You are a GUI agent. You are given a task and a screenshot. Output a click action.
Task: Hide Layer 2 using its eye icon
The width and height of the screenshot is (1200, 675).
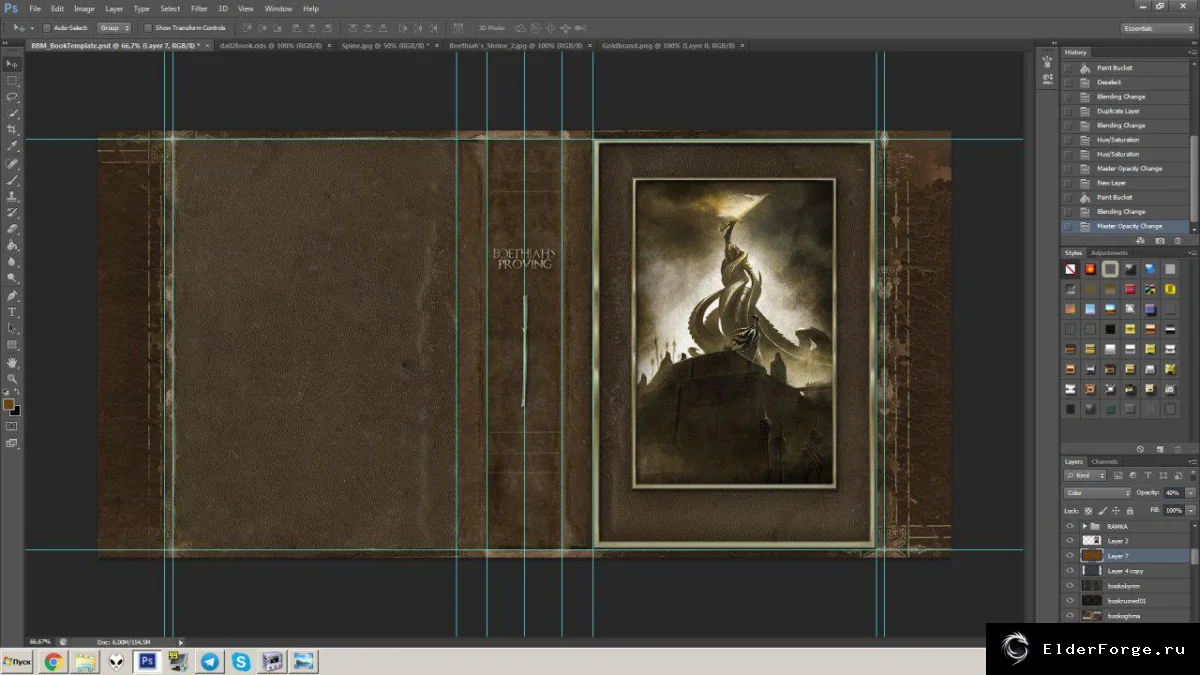click(1070, 541)
